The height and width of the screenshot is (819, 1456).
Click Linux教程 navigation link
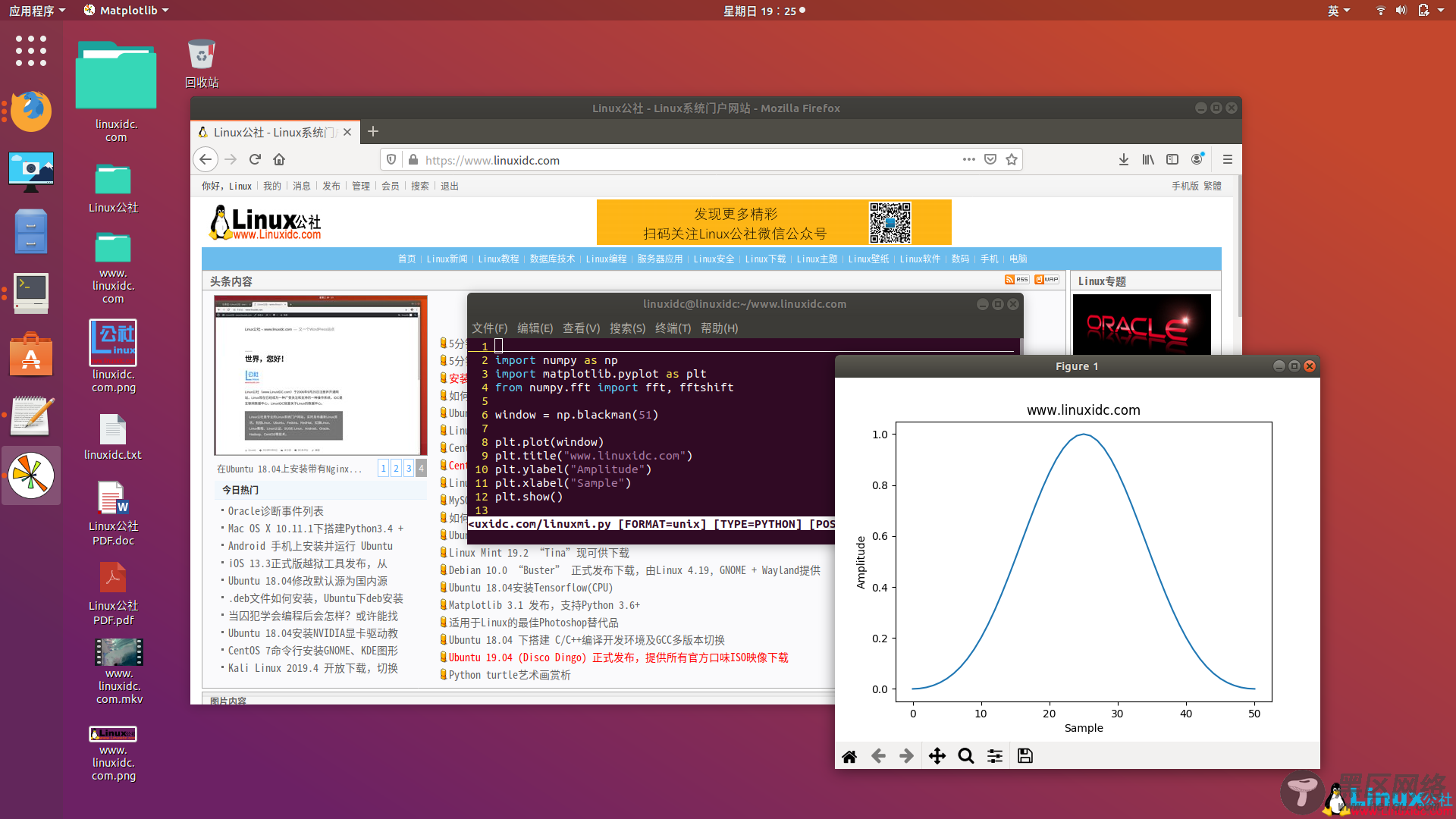498,259
